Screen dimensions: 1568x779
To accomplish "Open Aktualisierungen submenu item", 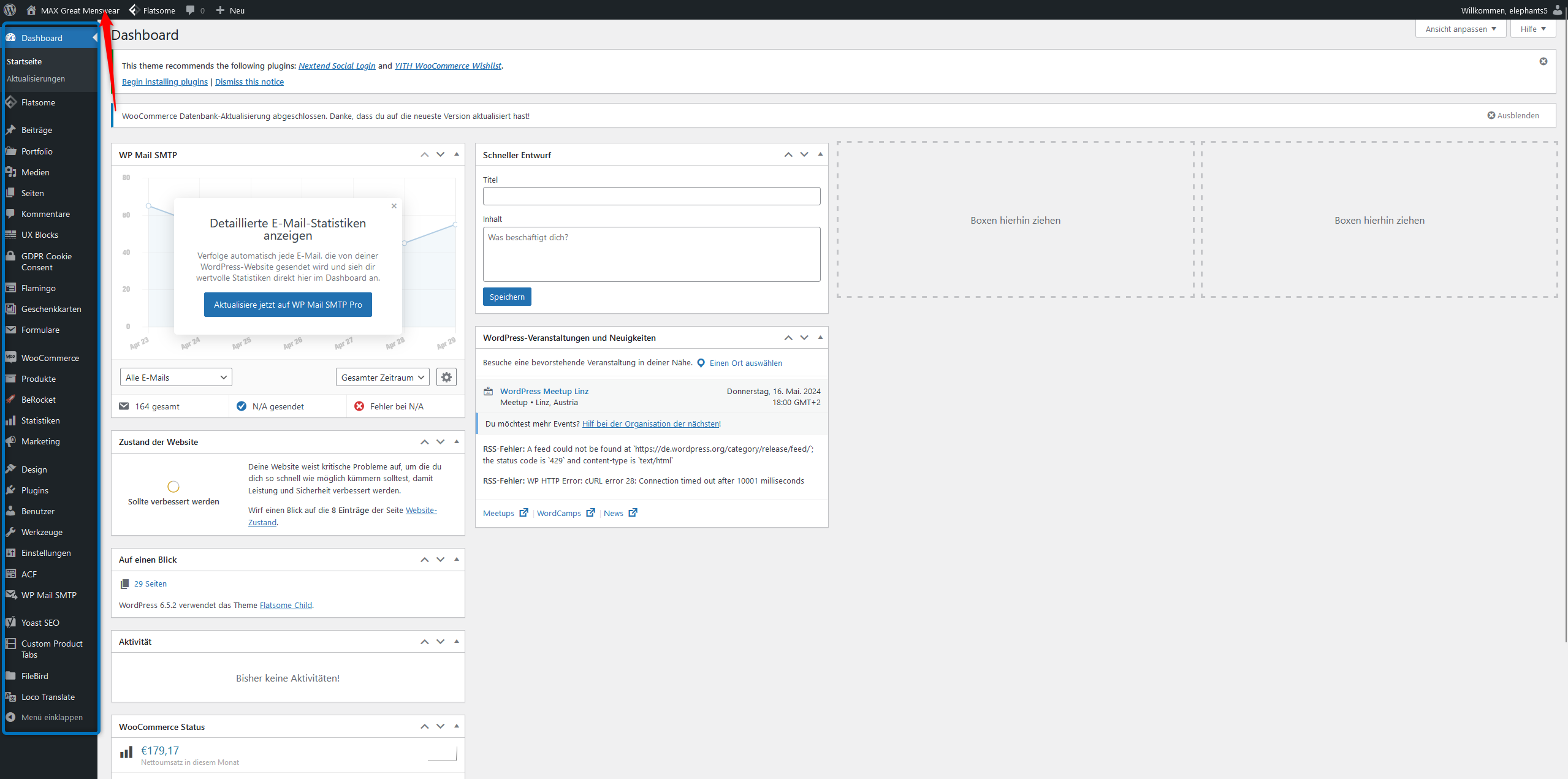I will [x=36, y=78].
